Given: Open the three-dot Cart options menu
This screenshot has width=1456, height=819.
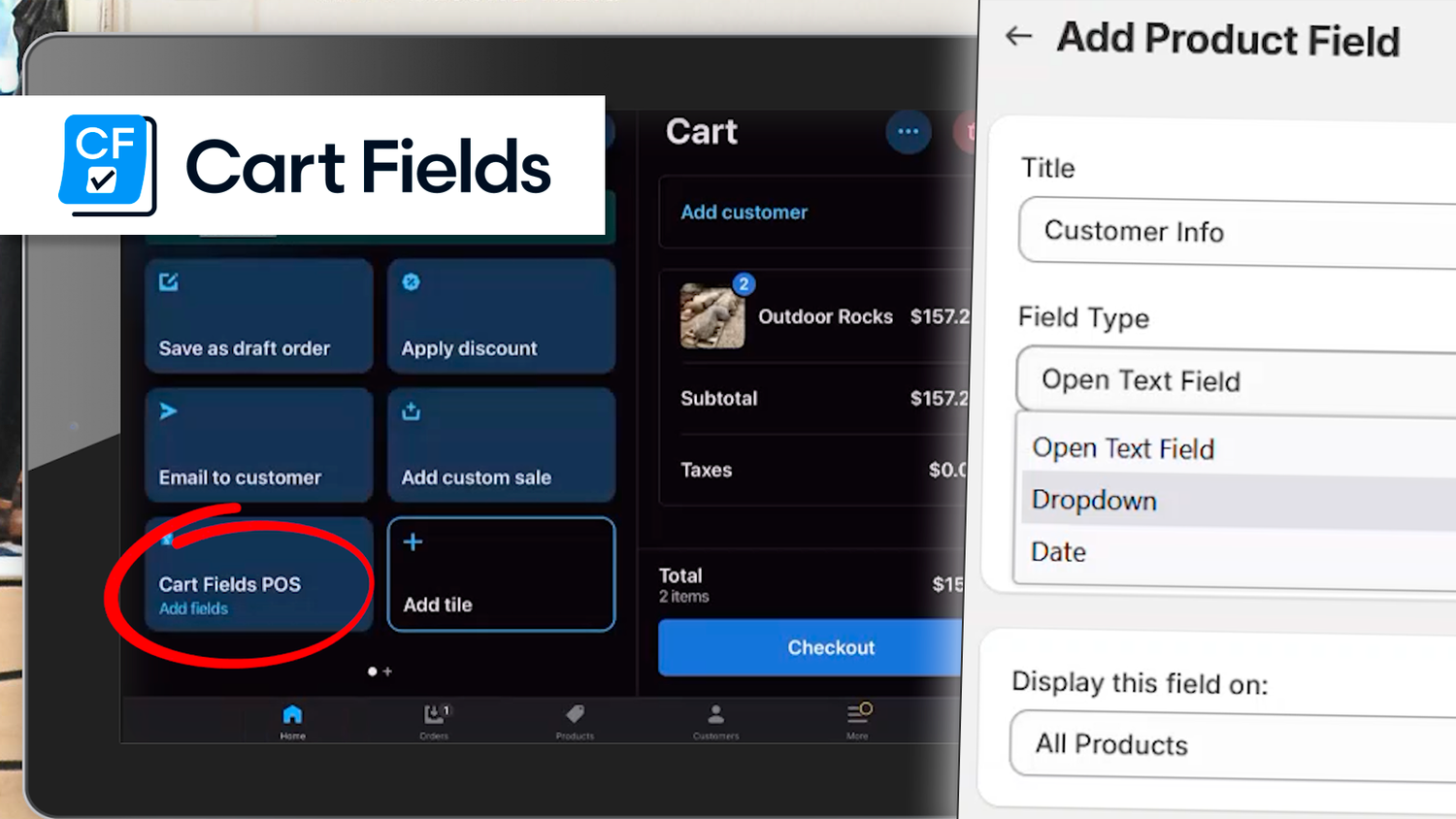Looking at the screenshot, I should click(x=909, y=132).
